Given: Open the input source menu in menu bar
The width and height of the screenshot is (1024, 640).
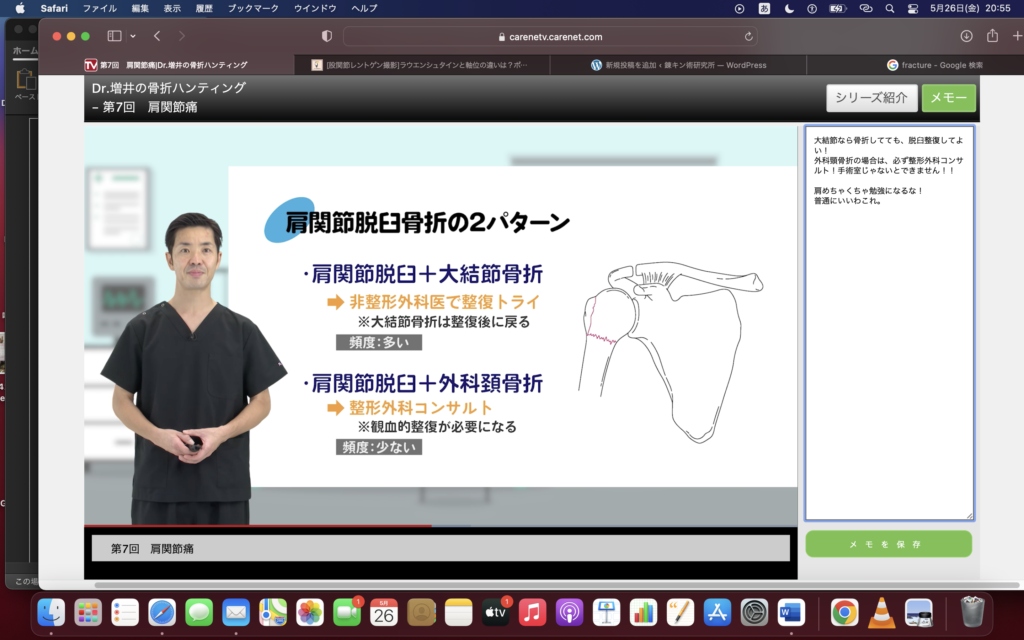Looking at the screenshot, I should tap(765, 8).
